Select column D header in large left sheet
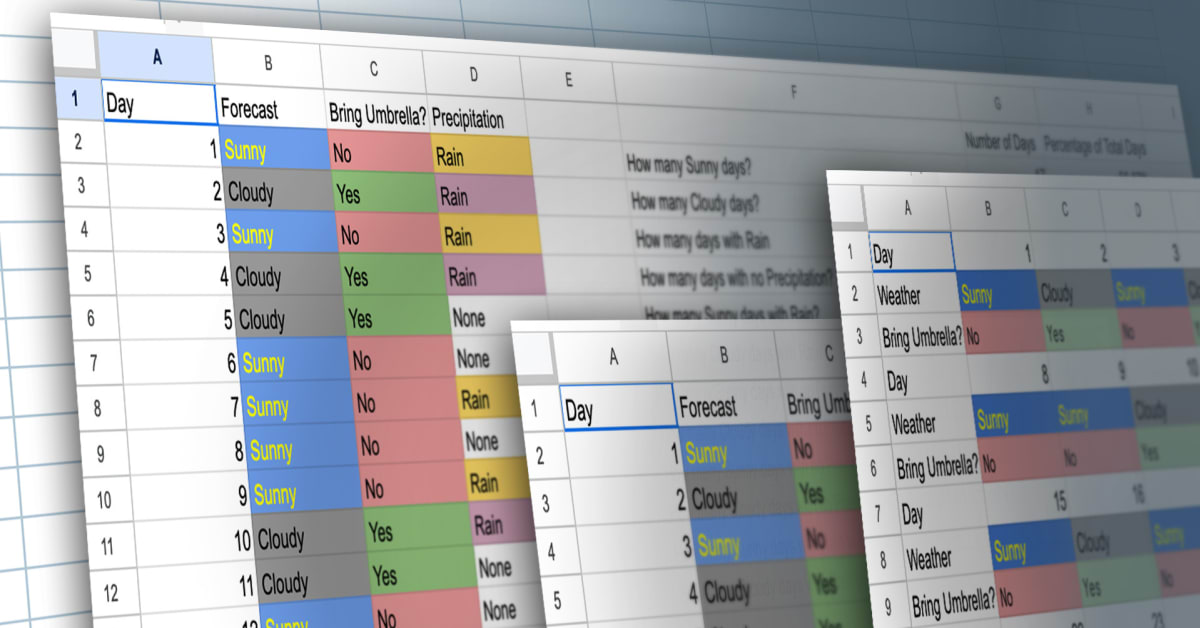The image size is (1200, 628). [473, 74]
